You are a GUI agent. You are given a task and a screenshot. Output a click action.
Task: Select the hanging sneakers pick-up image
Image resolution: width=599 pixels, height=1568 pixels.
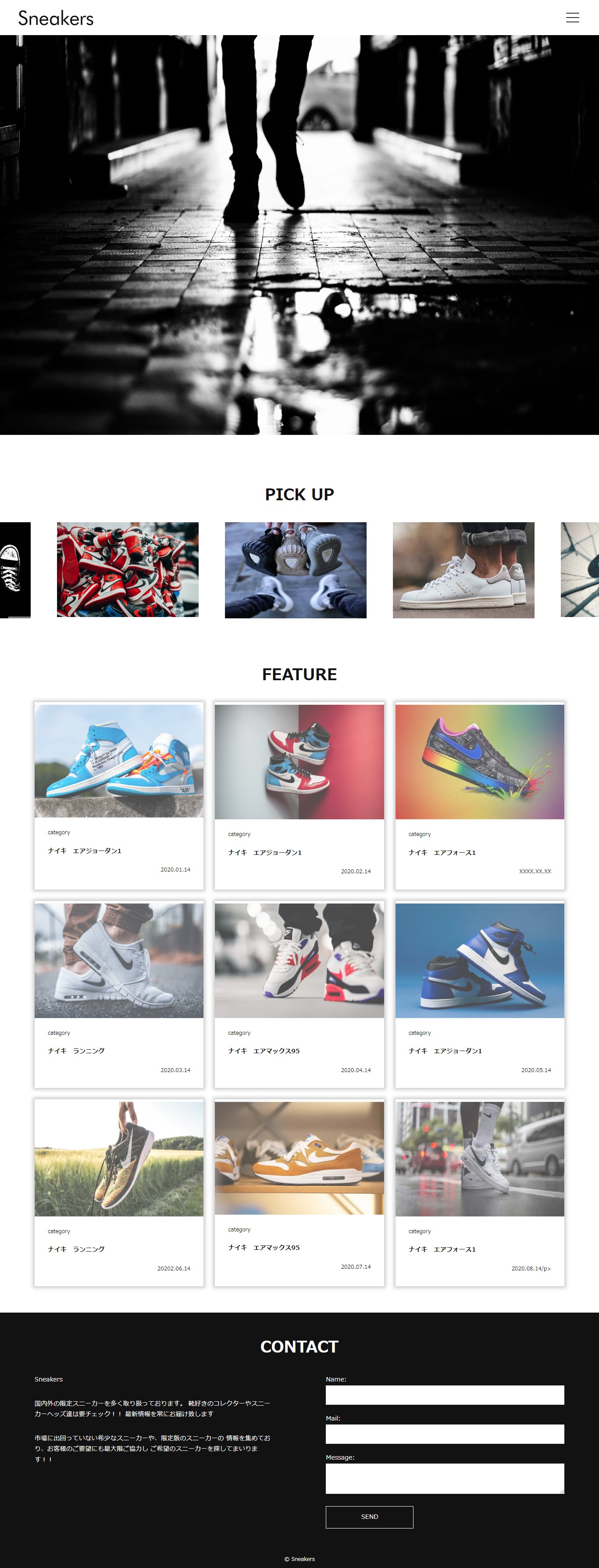(296, 571)
